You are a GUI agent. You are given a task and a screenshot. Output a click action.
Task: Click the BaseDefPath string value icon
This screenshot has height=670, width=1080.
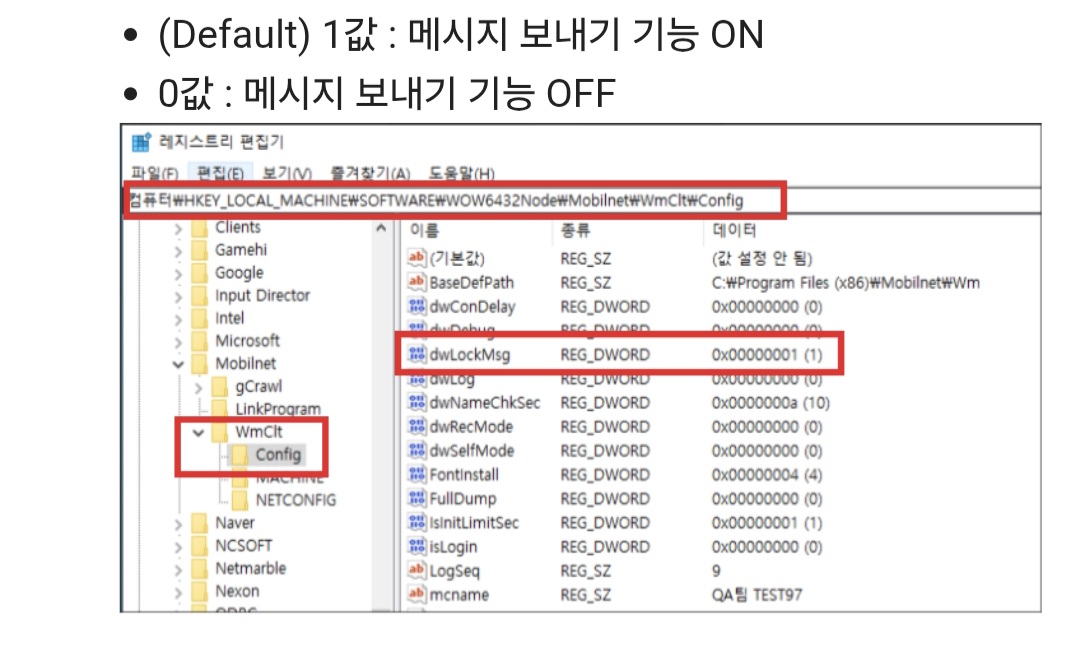(x=416, y=283)
